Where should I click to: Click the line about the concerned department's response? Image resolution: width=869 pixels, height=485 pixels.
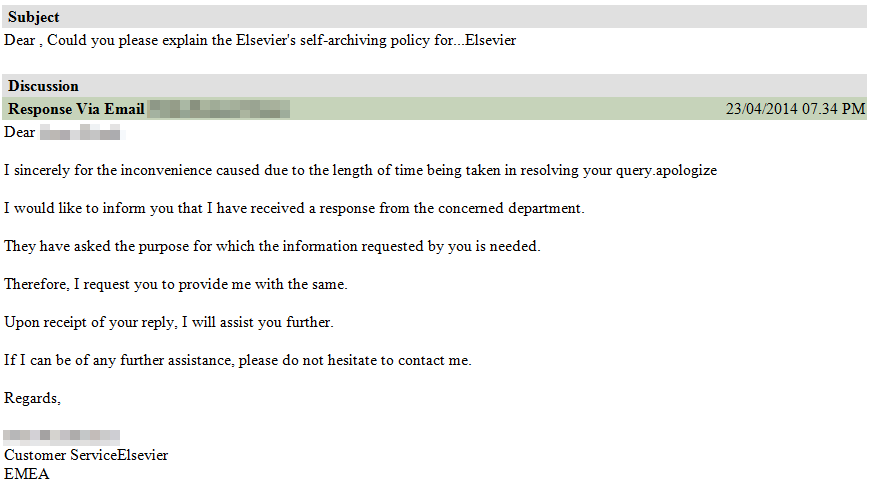(294, 208)
